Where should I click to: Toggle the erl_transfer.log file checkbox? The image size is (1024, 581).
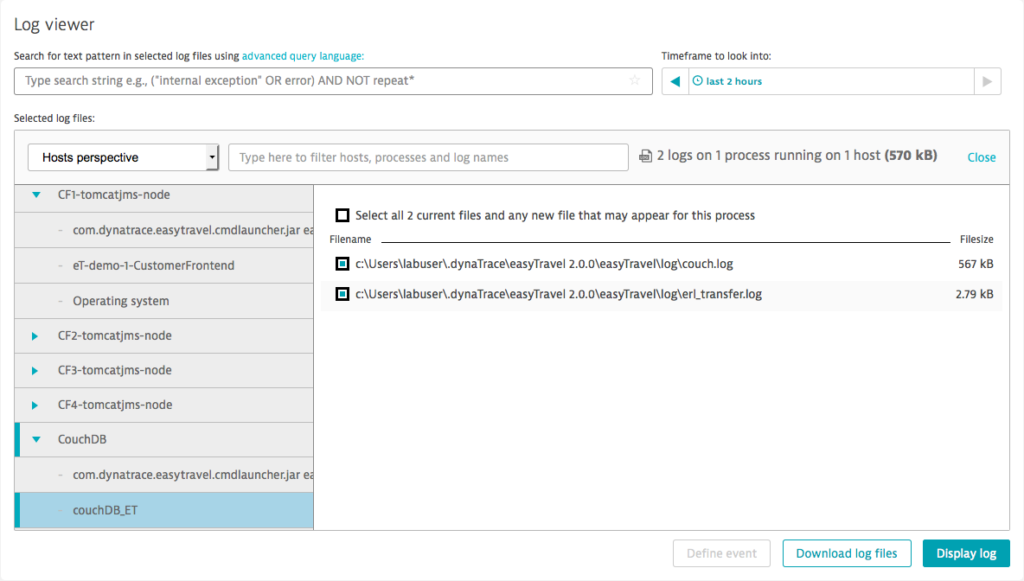coord(342,294)
